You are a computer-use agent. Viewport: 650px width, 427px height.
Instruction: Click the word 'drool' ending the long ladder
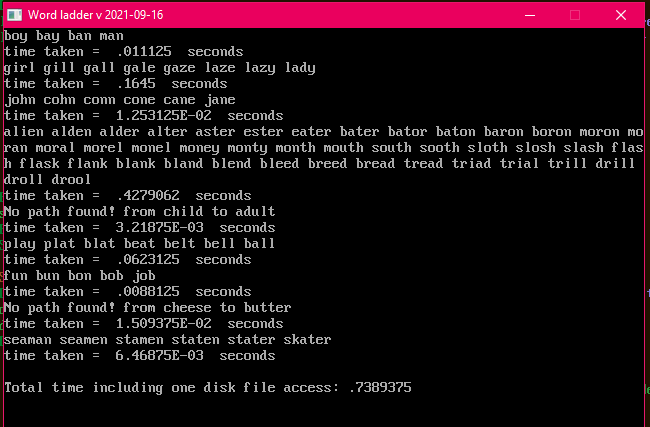click(71, 180)
